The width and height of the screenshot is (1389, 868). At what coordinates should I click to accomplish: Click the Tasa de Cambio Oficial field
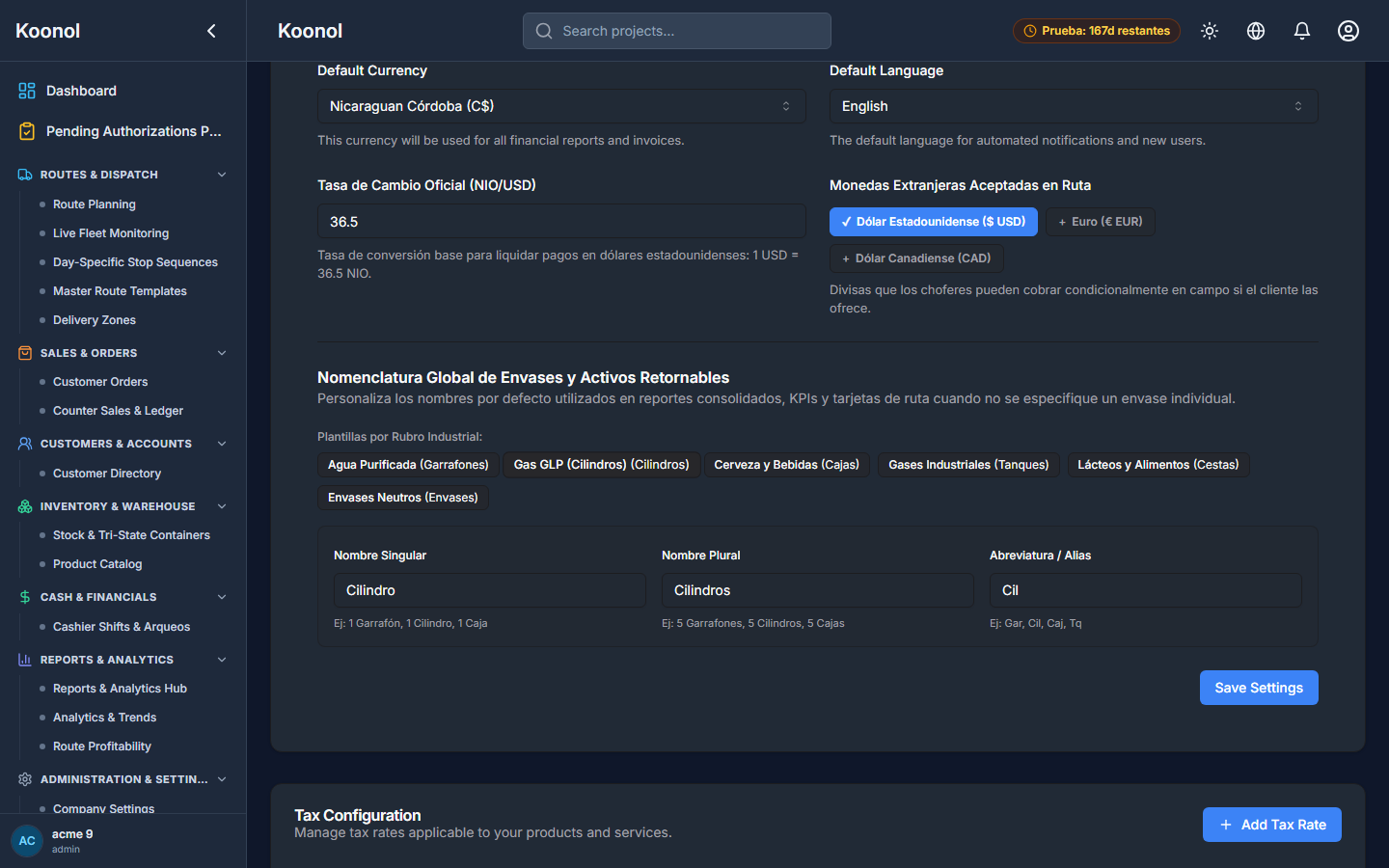pos(561,222)
